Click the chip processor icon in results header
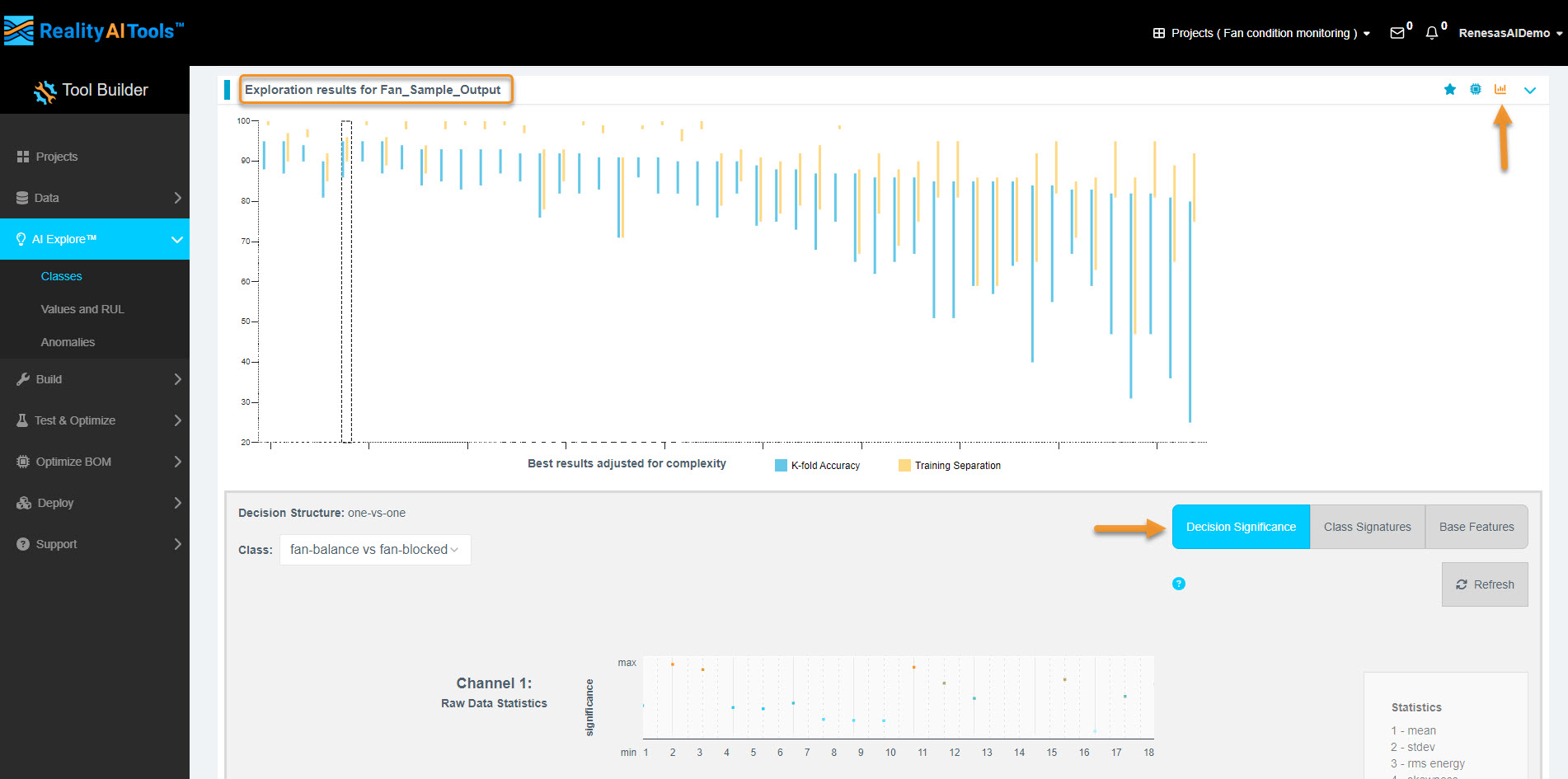Viewport: 1568px width, 779px height. [1475, 90]
